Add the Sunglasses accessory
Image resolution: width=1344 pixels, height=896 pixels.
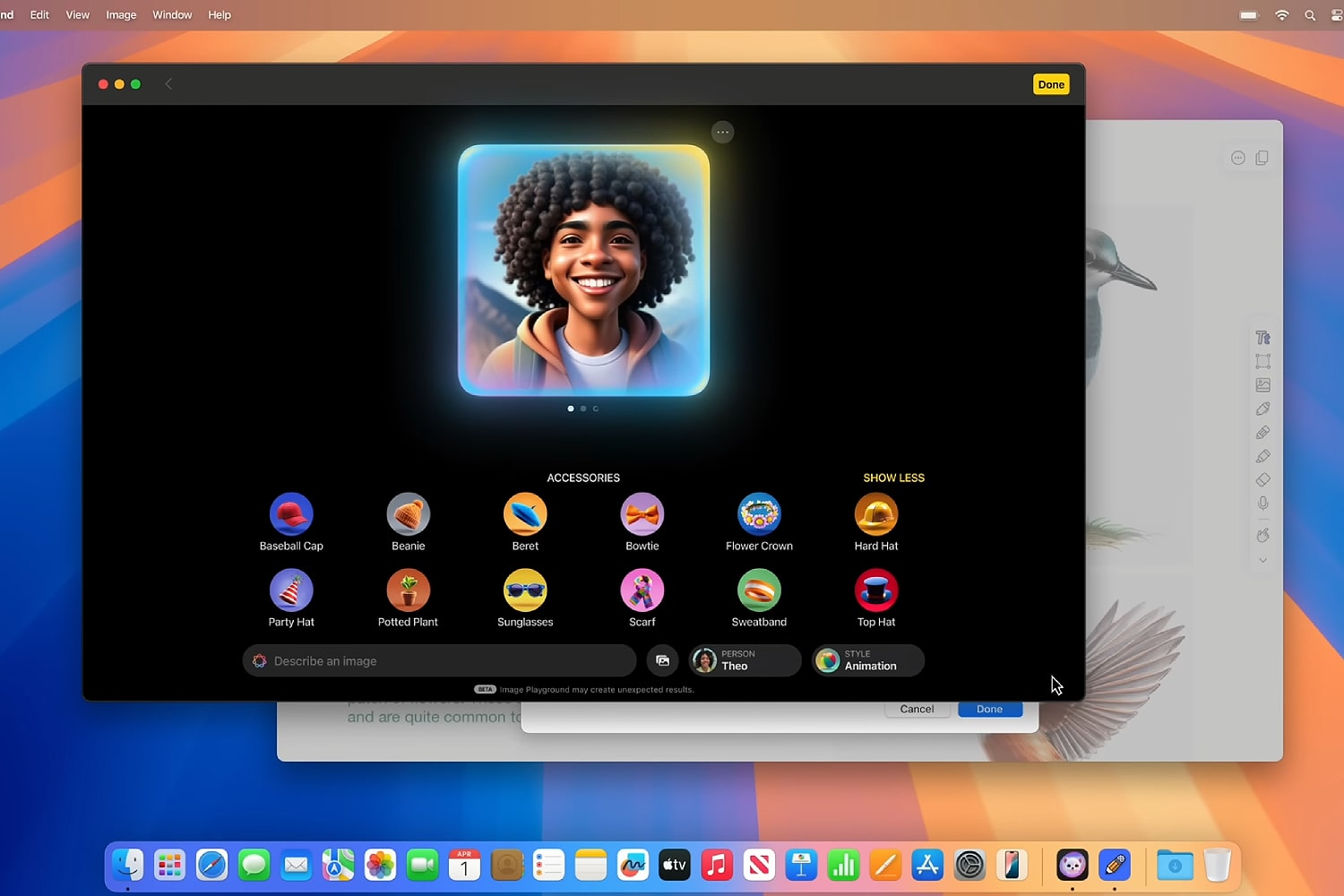(525, 588)
